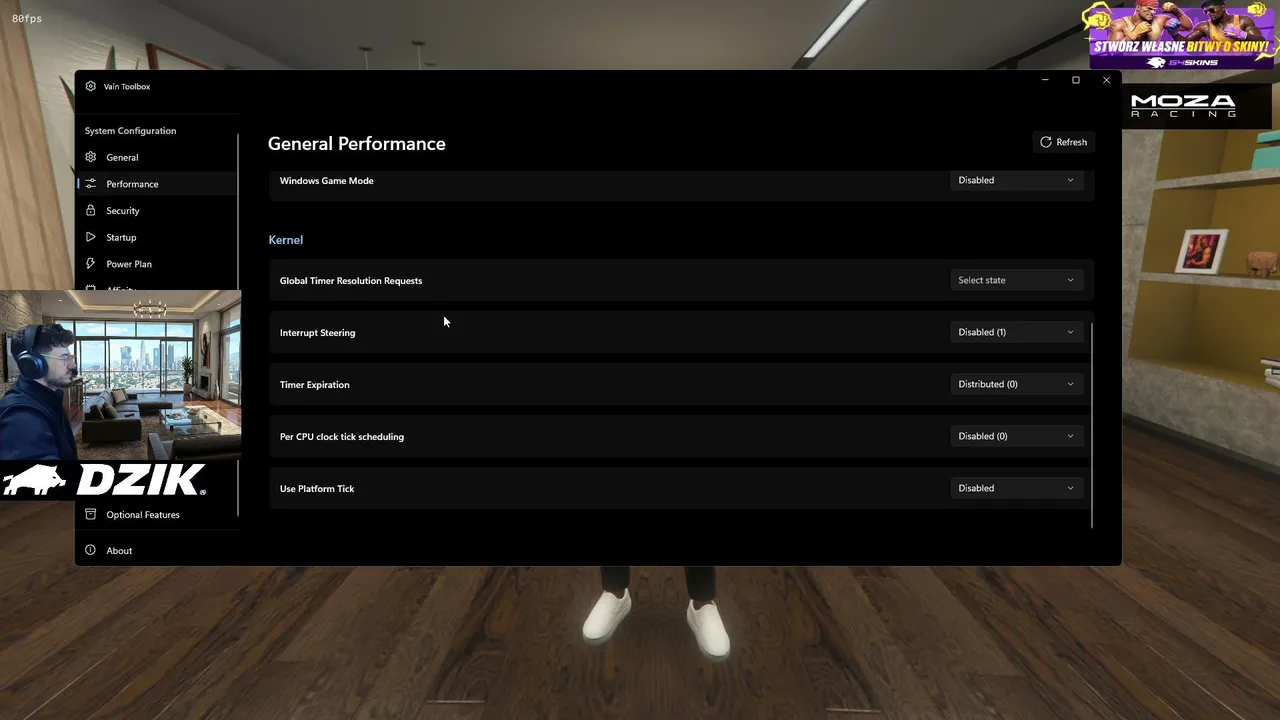Click the General gear icon in sidebar
1280x720 pixels.
pyautogui.click(x=91, y=157)
